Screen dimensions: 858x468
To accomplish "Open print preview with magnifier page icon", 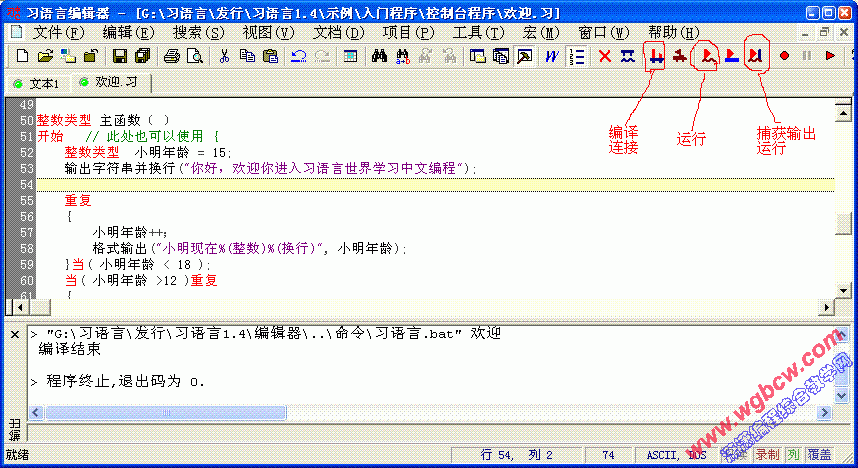I will [195, 56].
